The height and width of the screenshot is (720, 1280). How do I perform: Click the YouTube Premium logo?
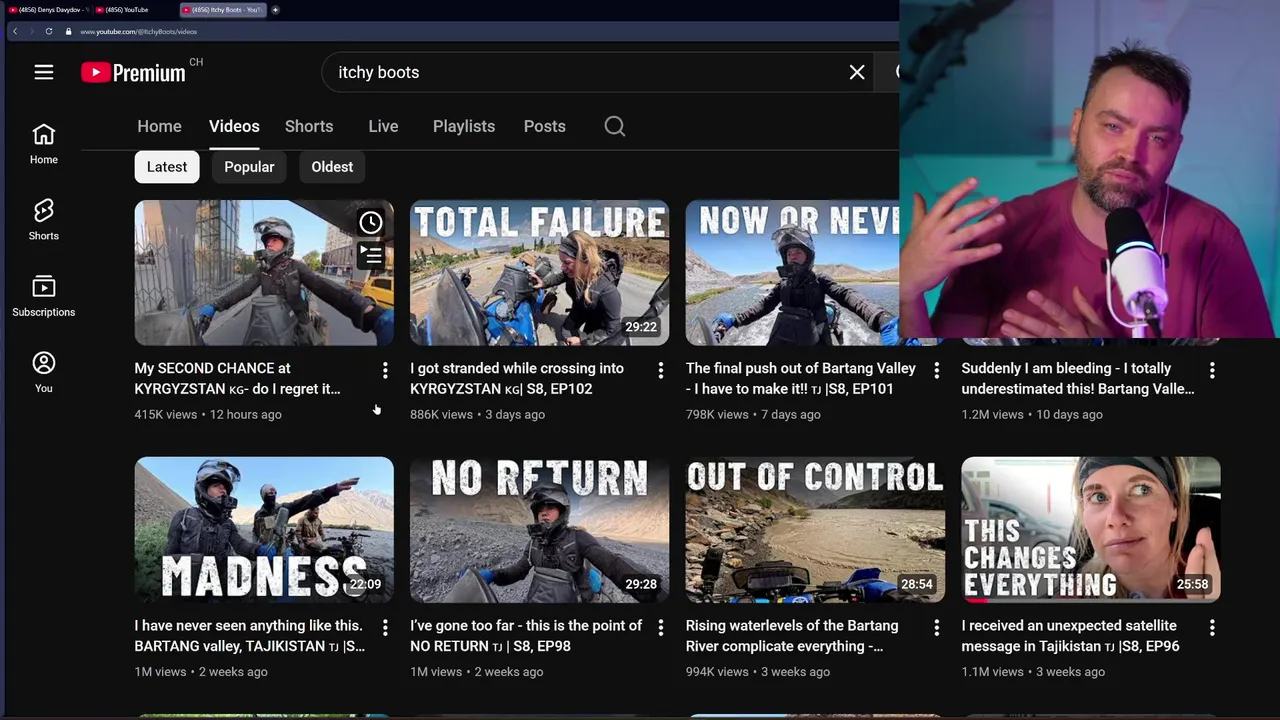[133, 72]
